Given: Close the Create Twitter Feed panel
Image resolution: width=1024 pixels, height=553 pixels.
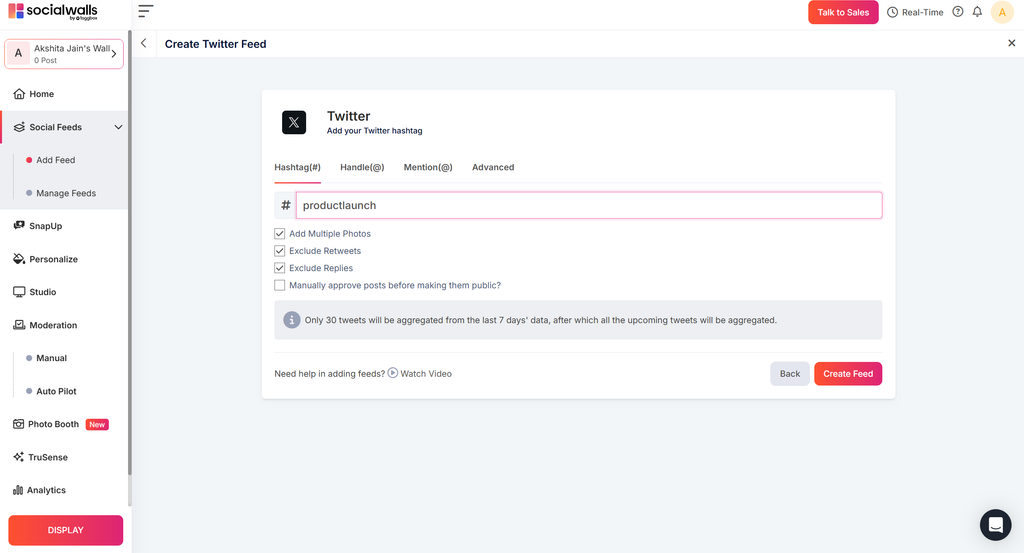Looking at the screenshot, I should tap(1012, 43).
